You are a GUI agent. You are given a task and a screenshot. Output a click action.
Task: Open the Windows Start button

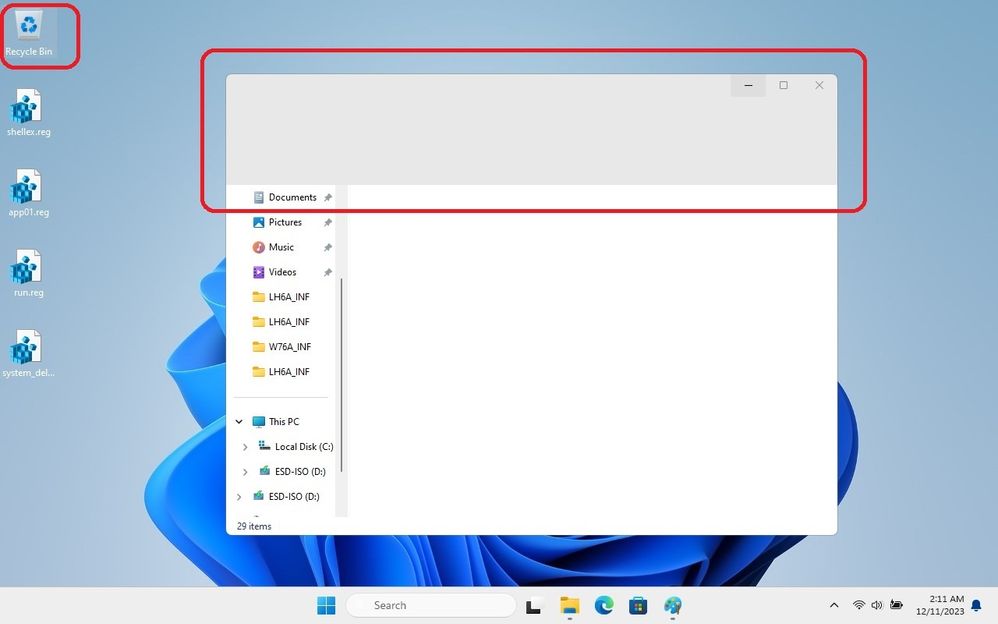click(326, 605)
